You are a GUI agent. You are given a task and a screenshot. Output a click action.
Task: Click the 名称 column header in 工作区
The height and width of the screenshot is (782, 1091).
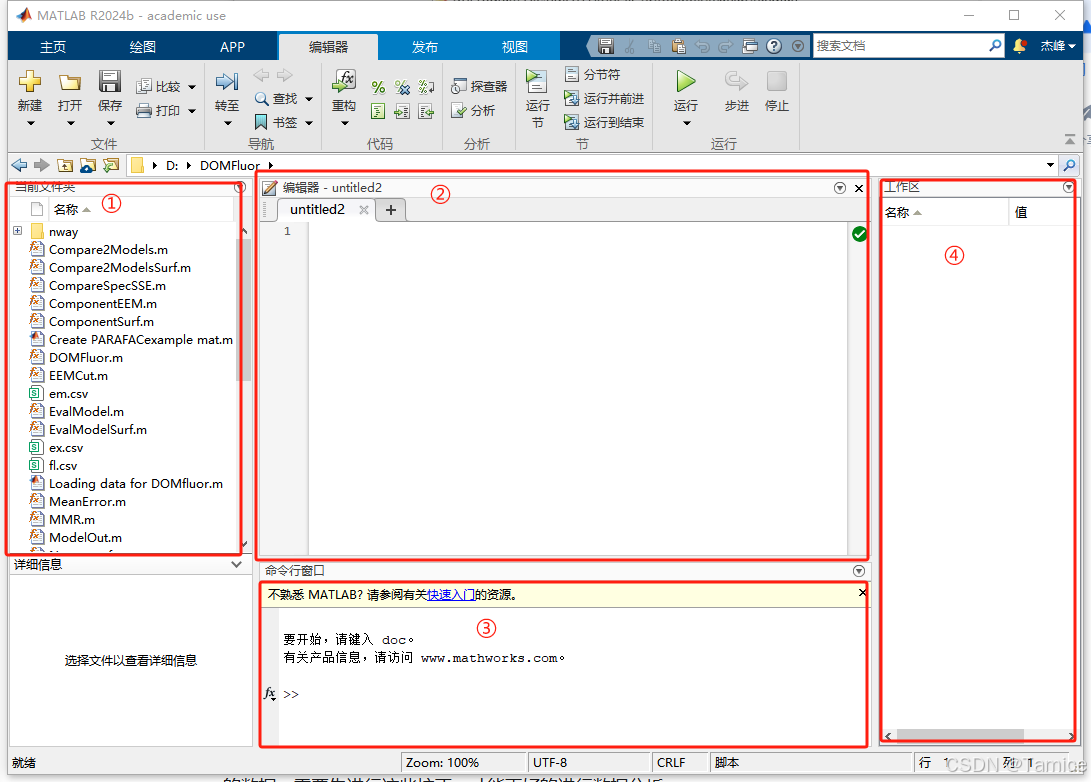945,212
